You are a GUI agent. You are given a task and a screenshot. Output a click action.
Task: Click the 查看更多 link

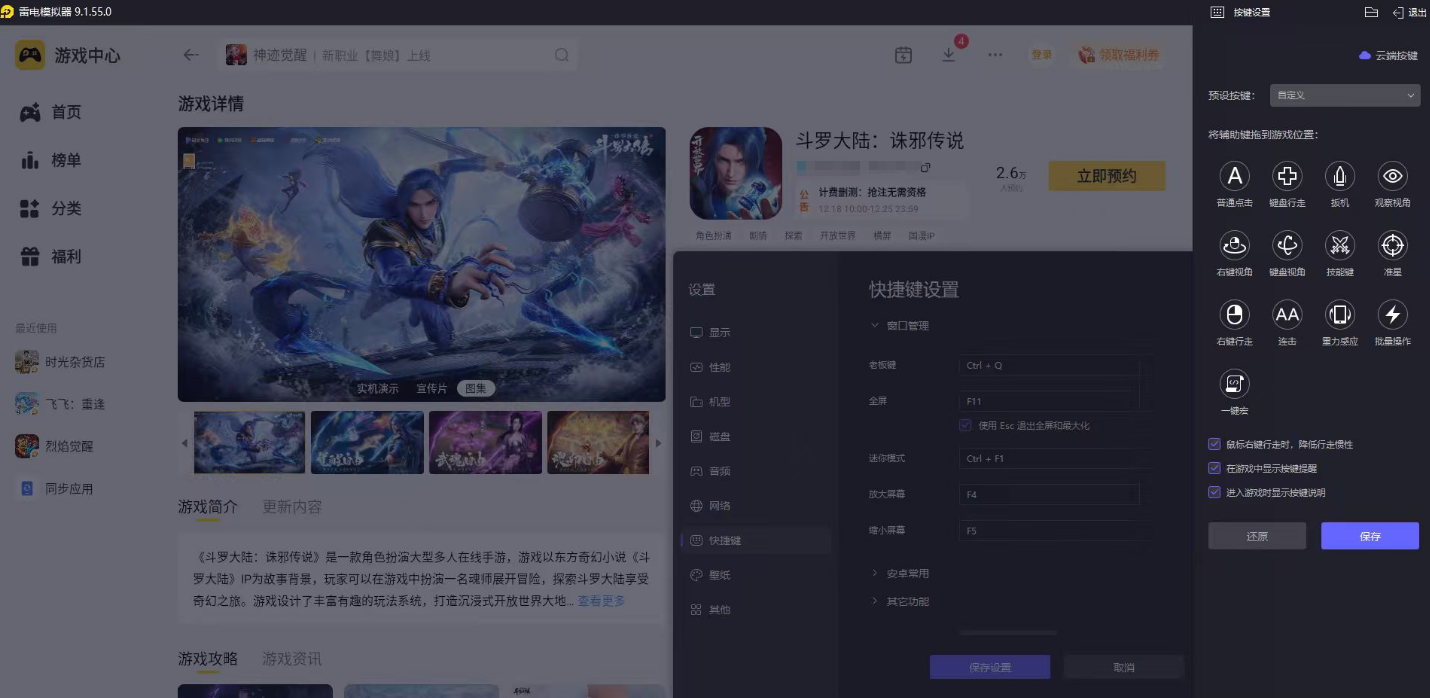pos(601,601)
